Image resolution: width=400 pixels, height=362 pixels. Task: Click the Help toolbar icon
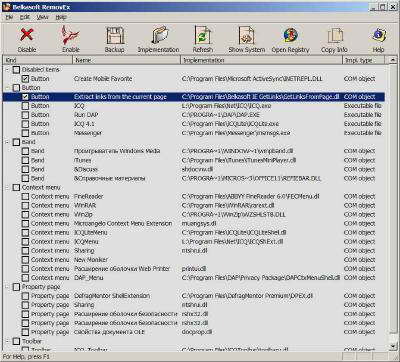click(379, 35)
